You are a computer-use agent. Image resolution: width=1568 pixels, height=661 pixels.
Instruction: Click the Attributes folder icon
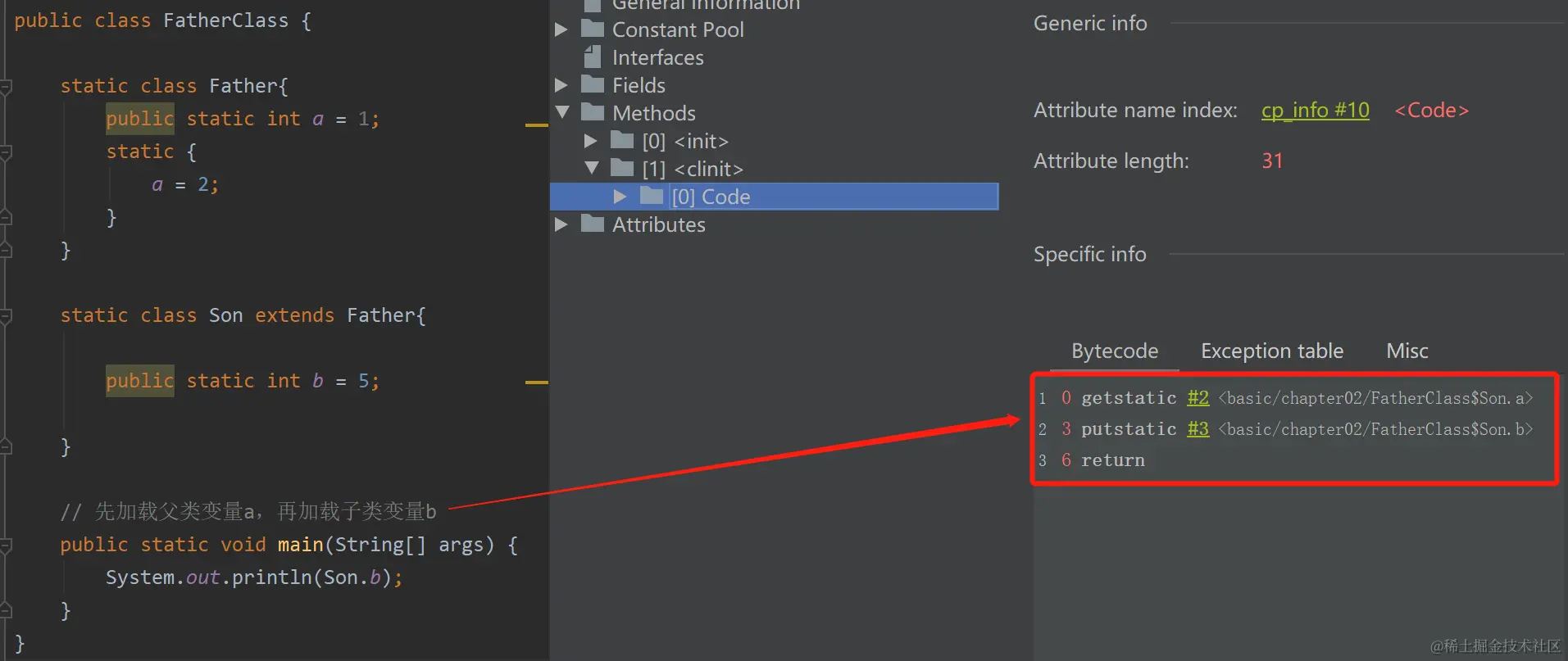pos(593,224)
